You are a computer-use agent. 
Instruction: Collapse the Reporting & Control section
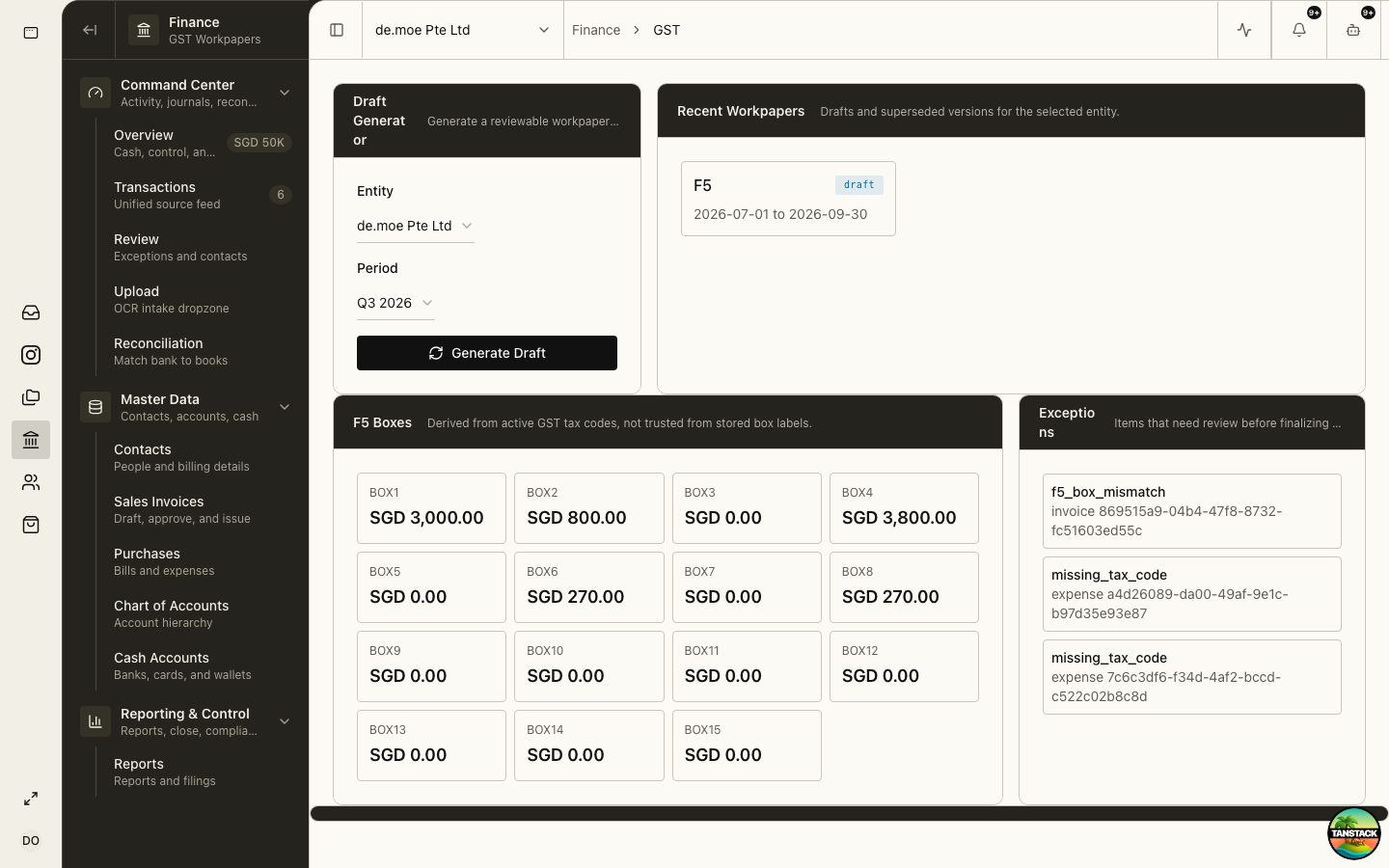pos(285,721)
